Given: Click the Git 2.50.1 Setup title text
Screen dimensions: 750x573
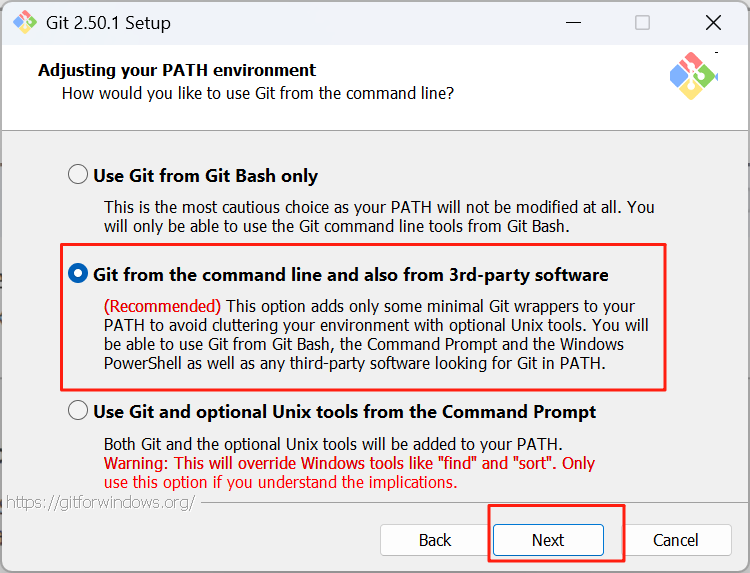Looking at the screenshot, I should click(108, 23).
